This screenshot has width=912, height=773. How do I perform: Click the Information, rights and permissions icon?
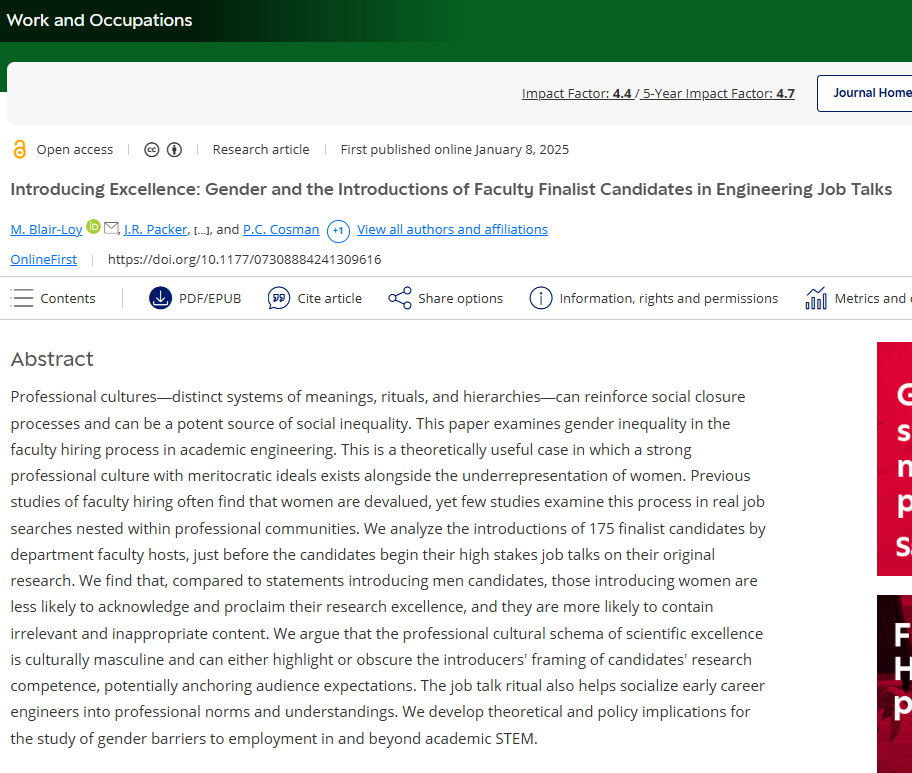pyautogui.click(x=541, y=298)
